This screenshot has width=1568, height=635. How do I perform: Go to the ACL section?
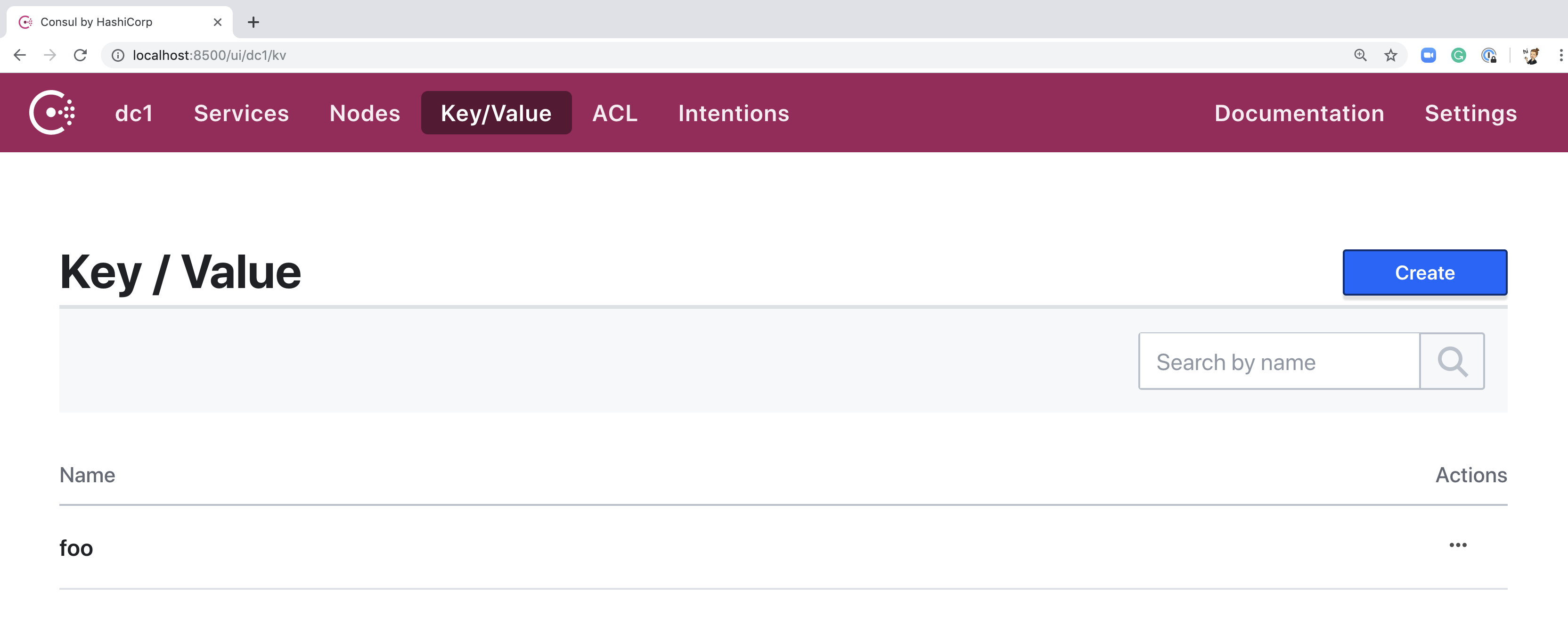[x=615, y=113]
